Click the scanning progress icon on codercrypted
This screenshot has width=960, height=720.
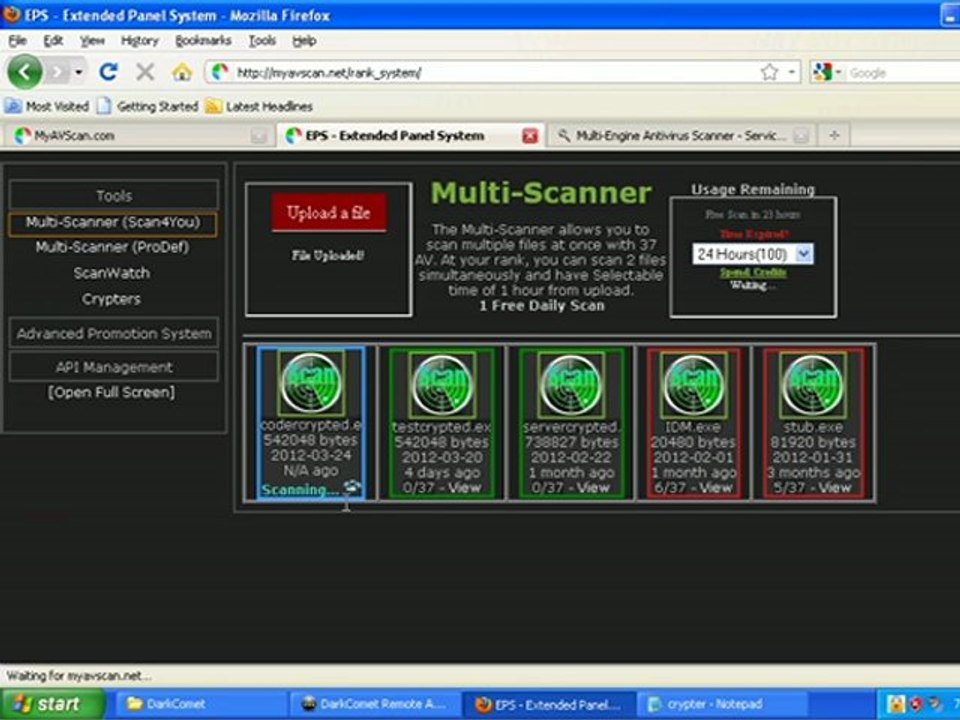[x=353, y=488]
